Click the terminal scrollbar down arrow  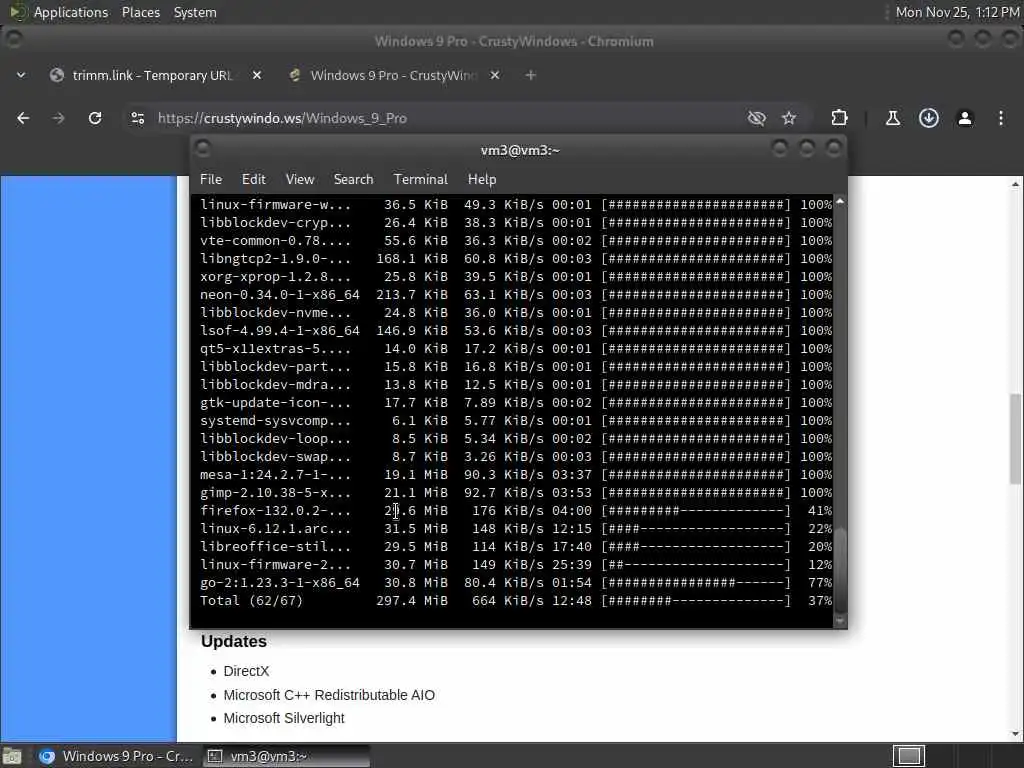tap(840, 620)
